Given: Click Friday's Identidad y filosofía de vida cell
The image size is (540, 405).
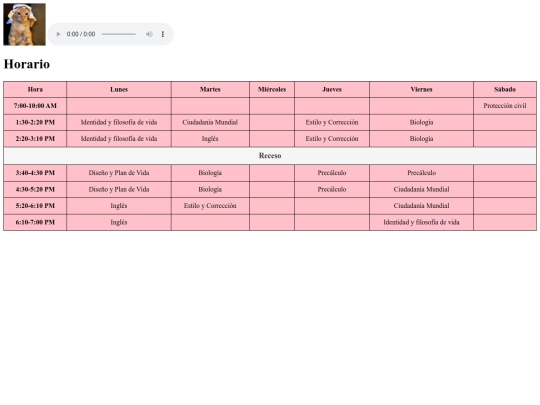Looking at the screenshot, I should coord(422,222).
